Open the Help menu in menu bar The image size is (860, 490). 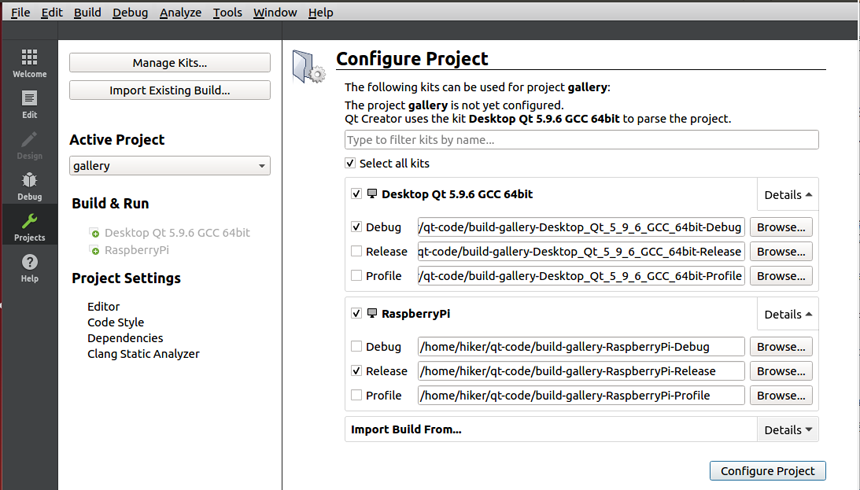pos(320,12)
